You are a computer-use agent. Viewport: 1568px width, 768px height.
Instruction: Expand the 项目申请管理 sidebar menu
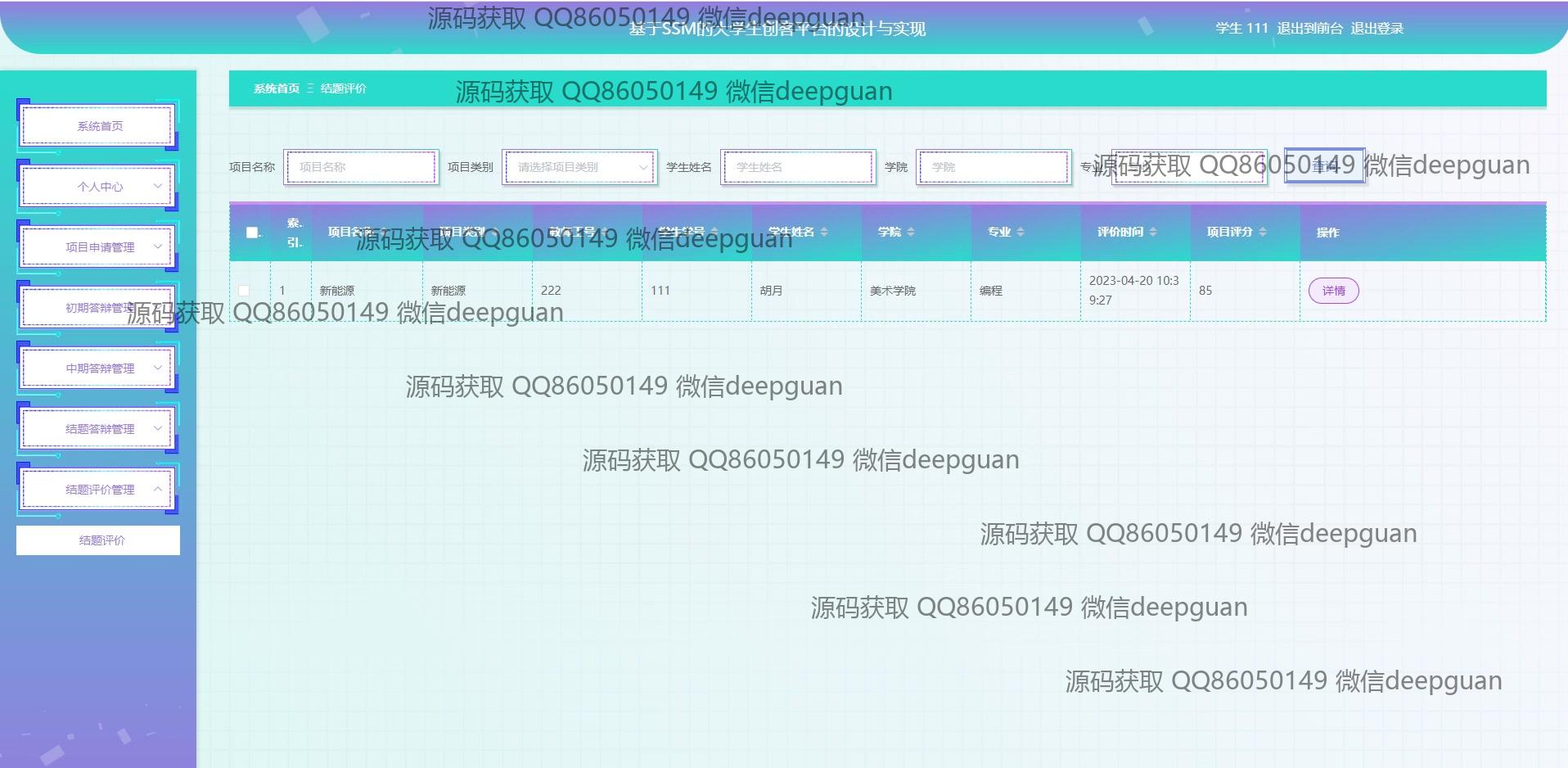click(x=98, y=247)
